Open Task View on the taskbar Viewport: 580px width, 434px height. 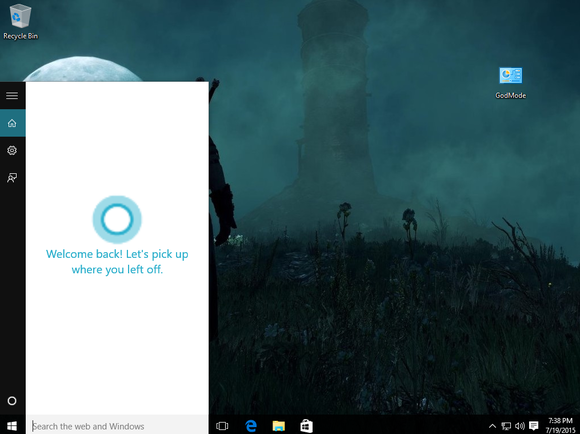[222, 426]
